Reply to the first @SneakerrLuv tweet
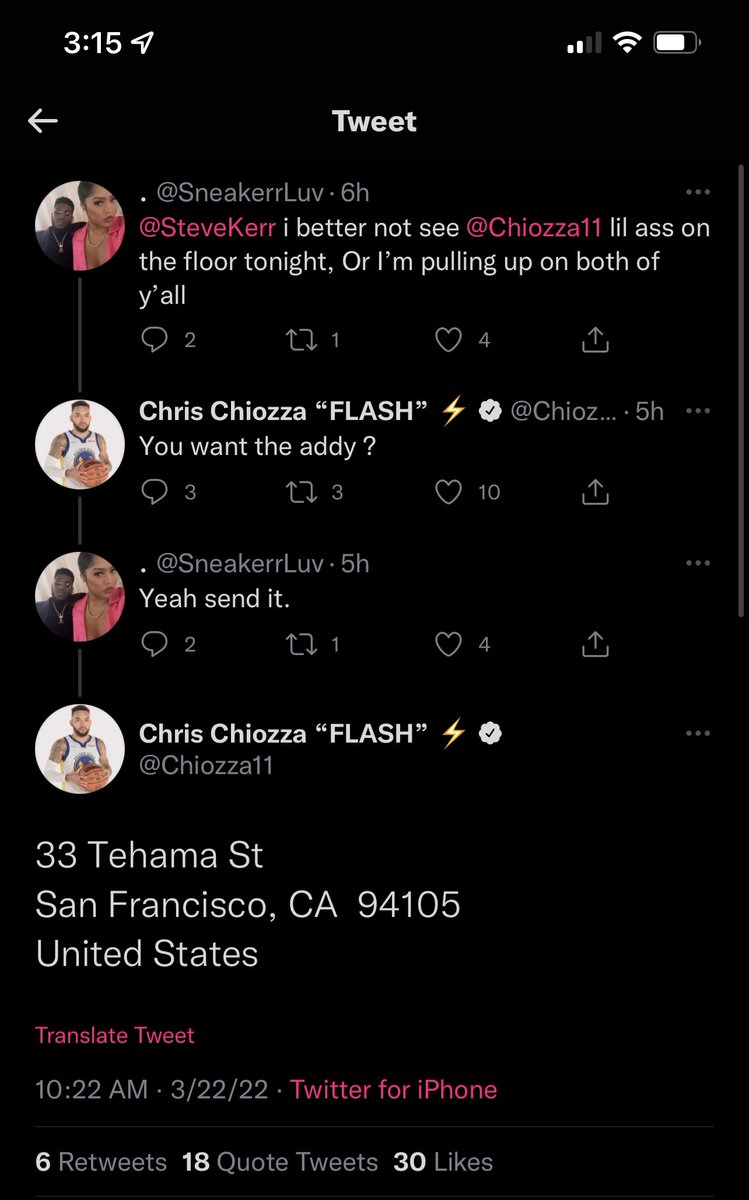The image size is (749, 1200). 154,340
